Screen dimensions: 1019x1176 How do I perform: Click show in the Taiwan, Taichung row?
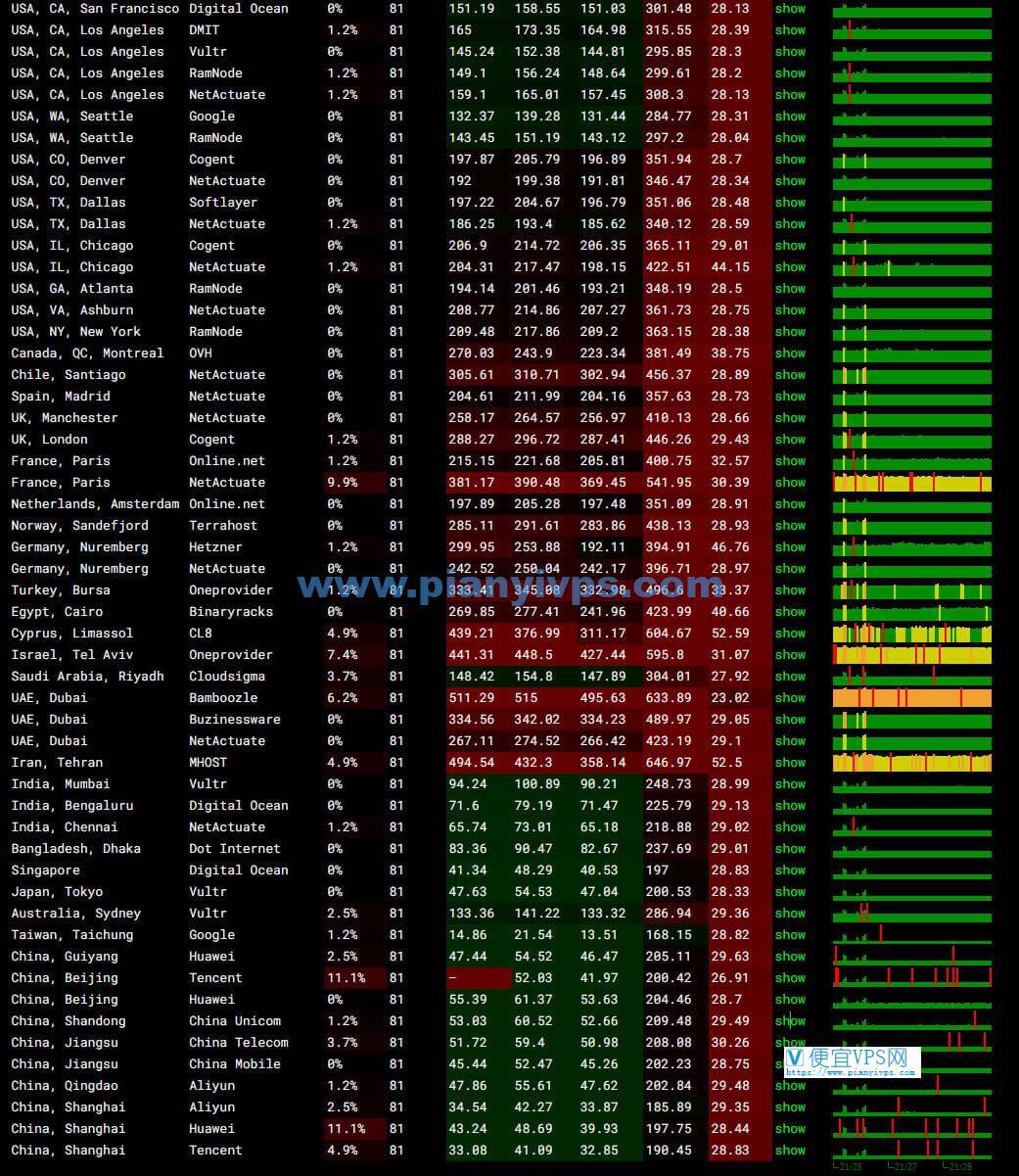pos(790,935)
